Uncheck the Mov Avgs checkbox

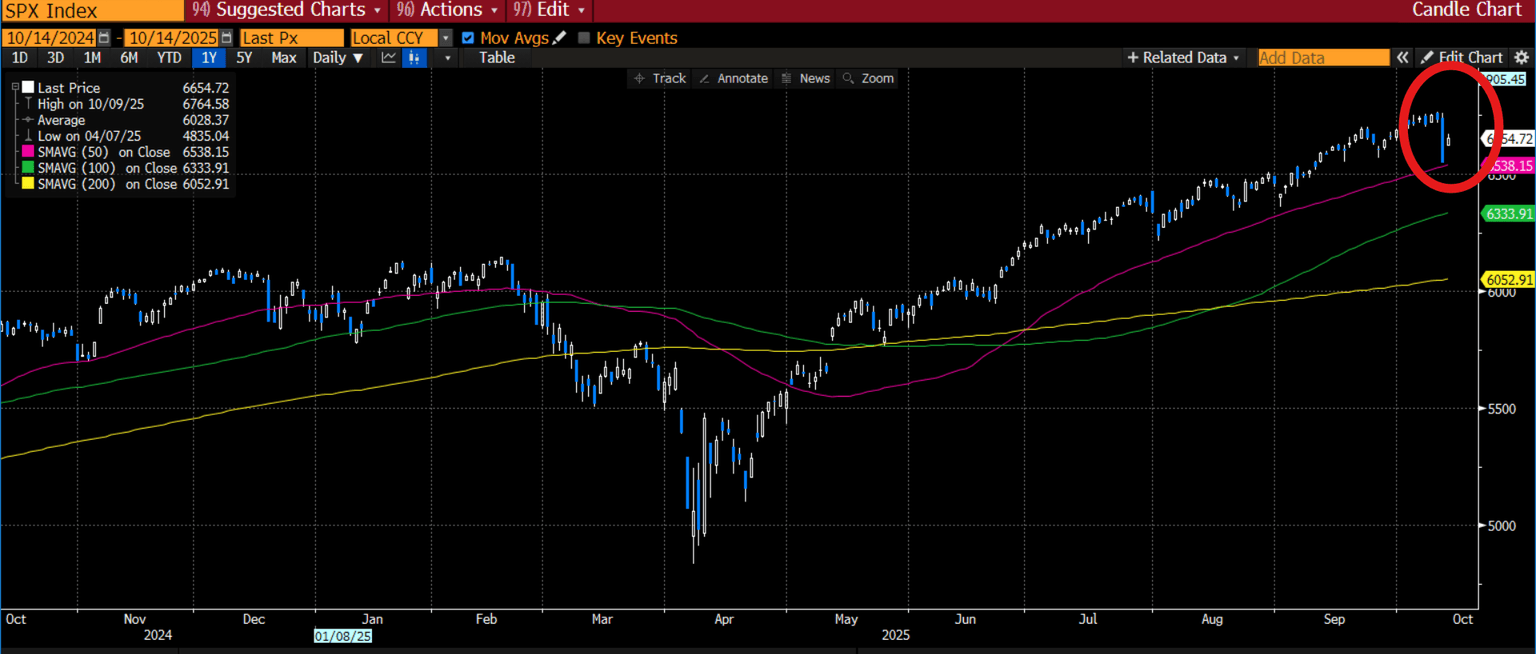coord(468,38)
